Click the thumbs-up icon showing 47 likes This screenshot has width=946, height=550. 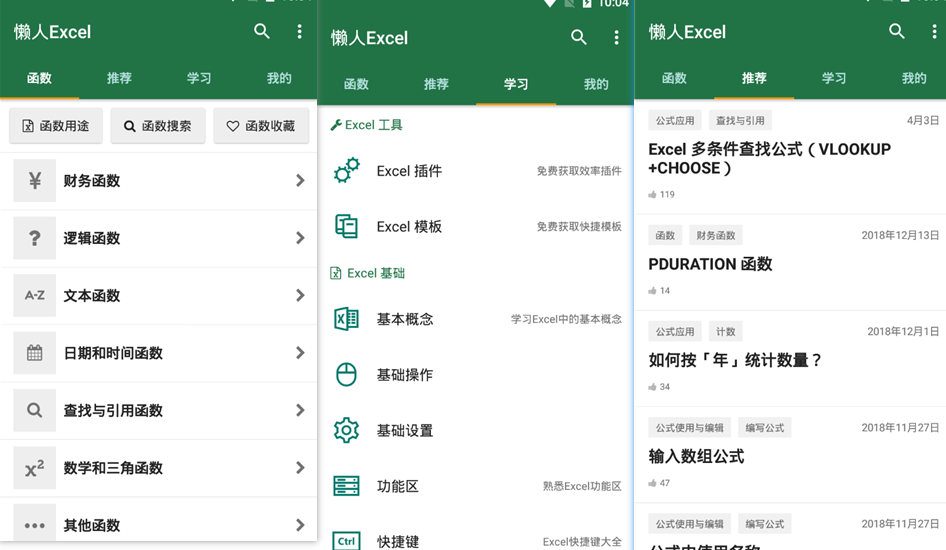coord(652,483)
